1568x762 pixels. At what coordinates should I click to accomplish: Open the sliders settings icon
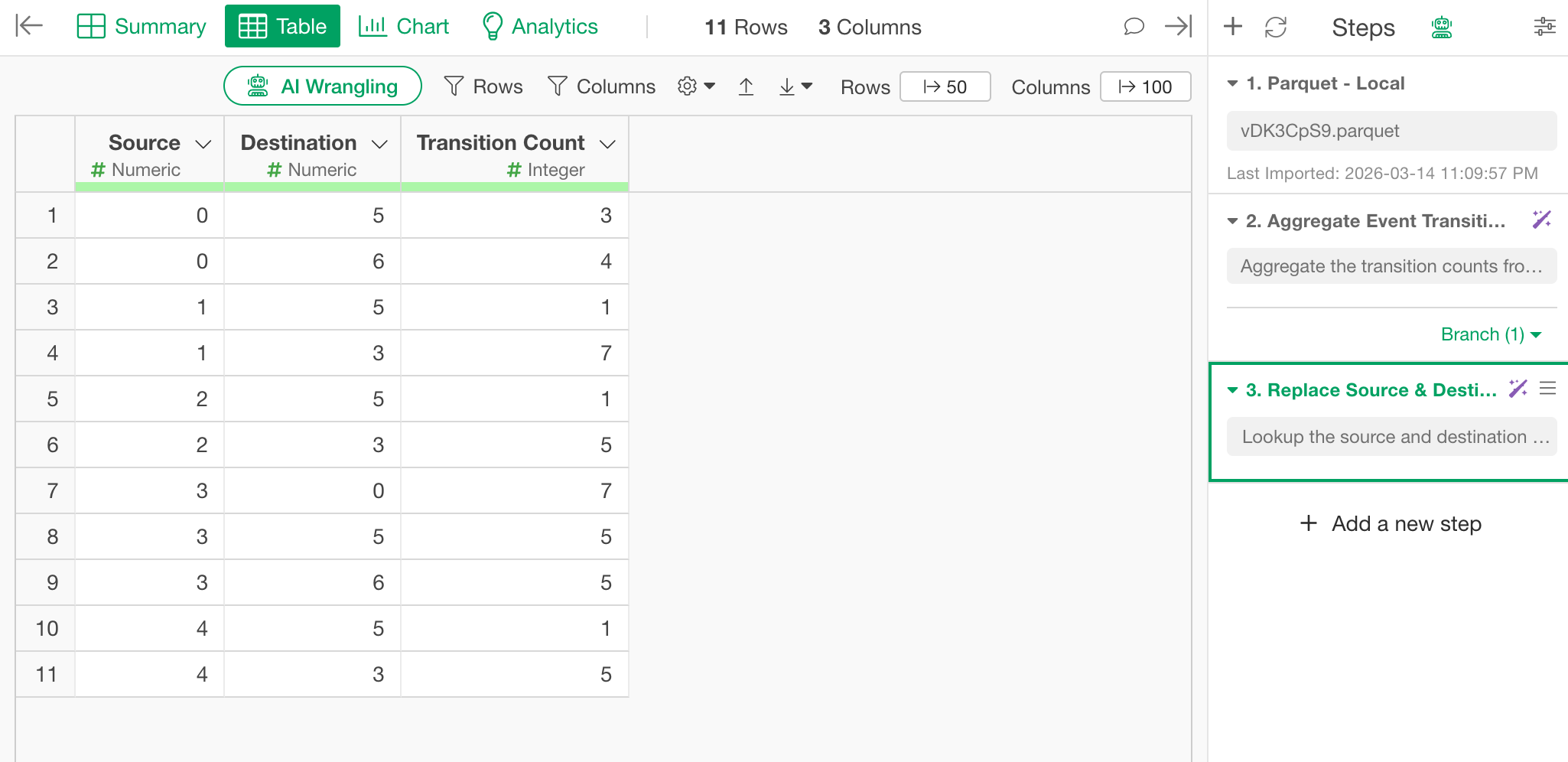pos(1544,28)
